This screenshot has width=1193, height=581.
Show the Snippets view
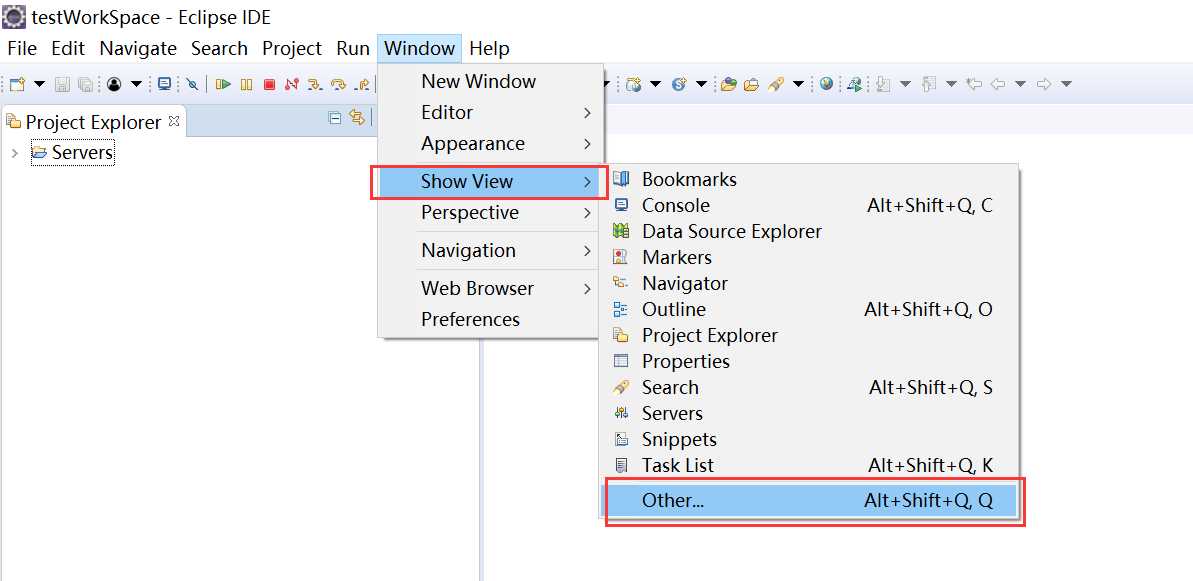809,440
